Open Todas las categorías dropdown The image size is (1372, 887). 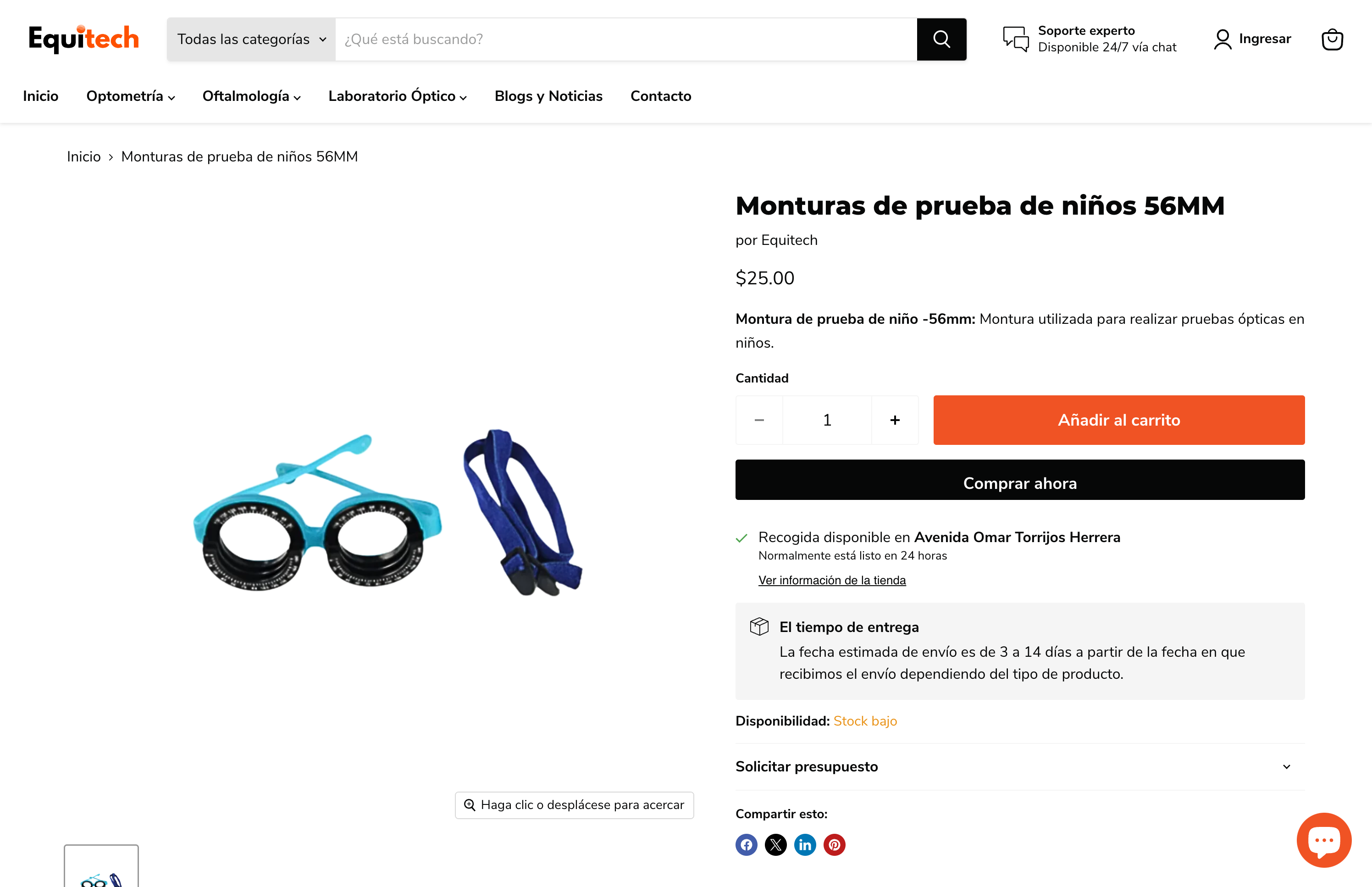pos(252,39)
